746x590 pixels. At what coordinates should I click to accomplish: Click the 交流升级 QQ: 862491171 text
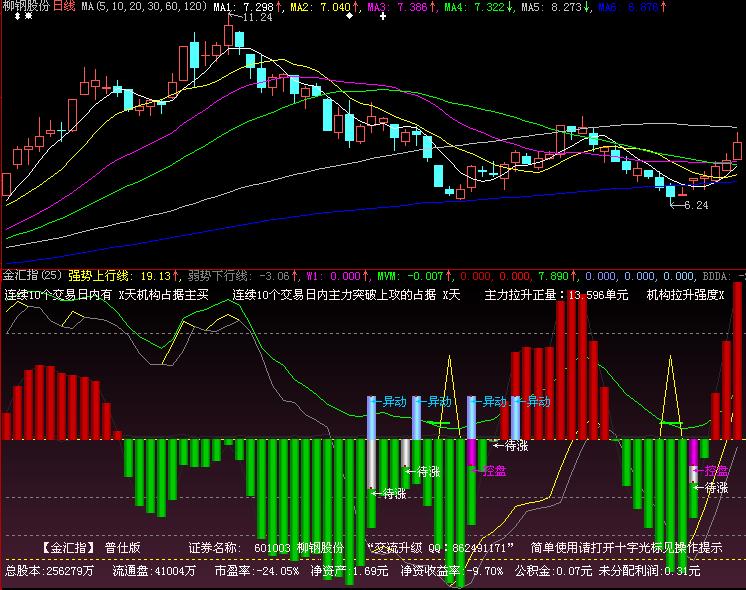coord(441,548)
